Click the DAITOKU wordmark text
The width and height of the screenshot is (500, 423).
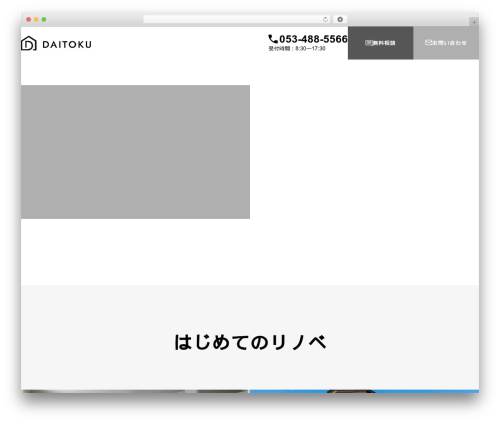coord(67,45)
